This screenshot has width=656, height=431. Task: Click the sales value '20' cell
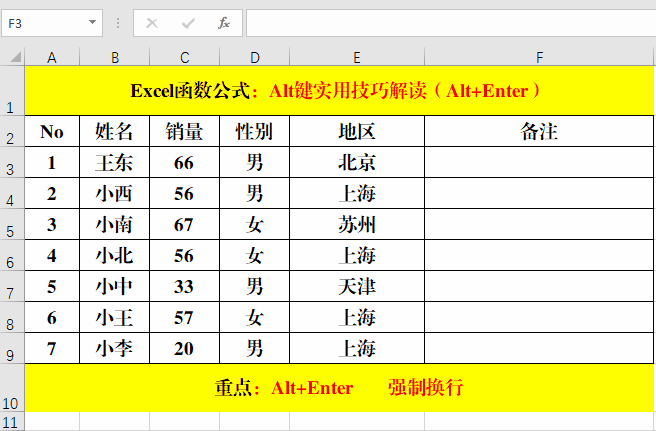tap(184, 348)
